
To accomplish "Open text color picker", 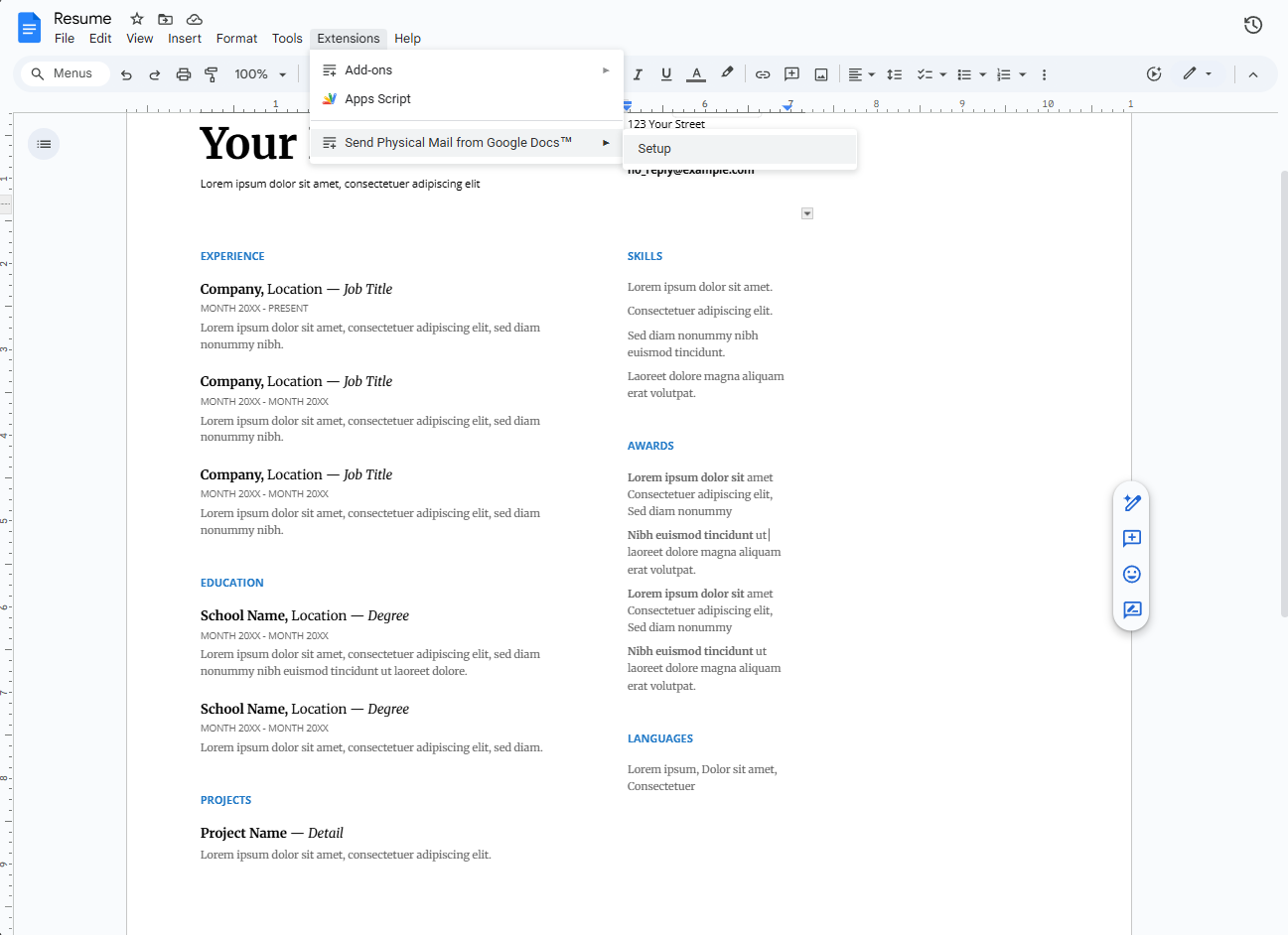I will click(x=697, y=74).
